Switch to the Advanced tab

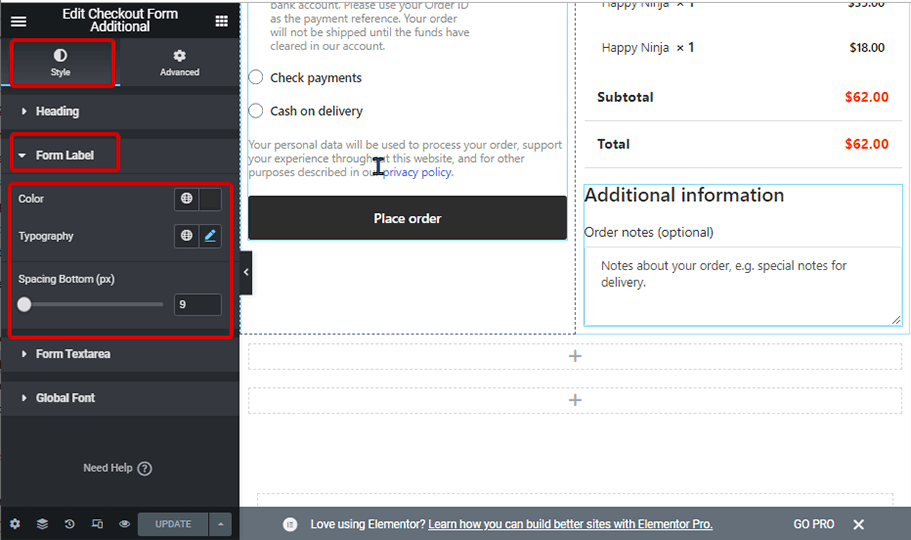coord(180,63)
